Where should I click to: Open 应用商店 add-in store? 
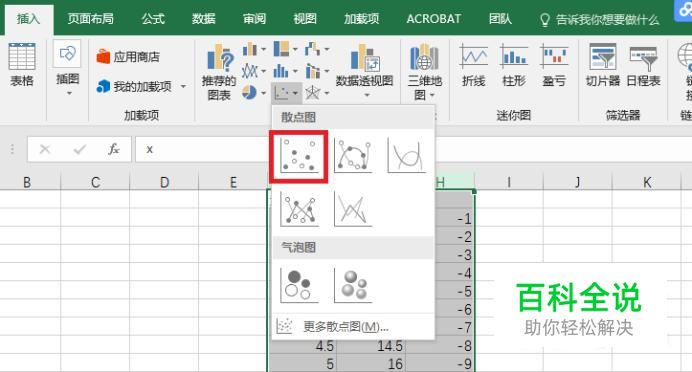coord(128,57)
